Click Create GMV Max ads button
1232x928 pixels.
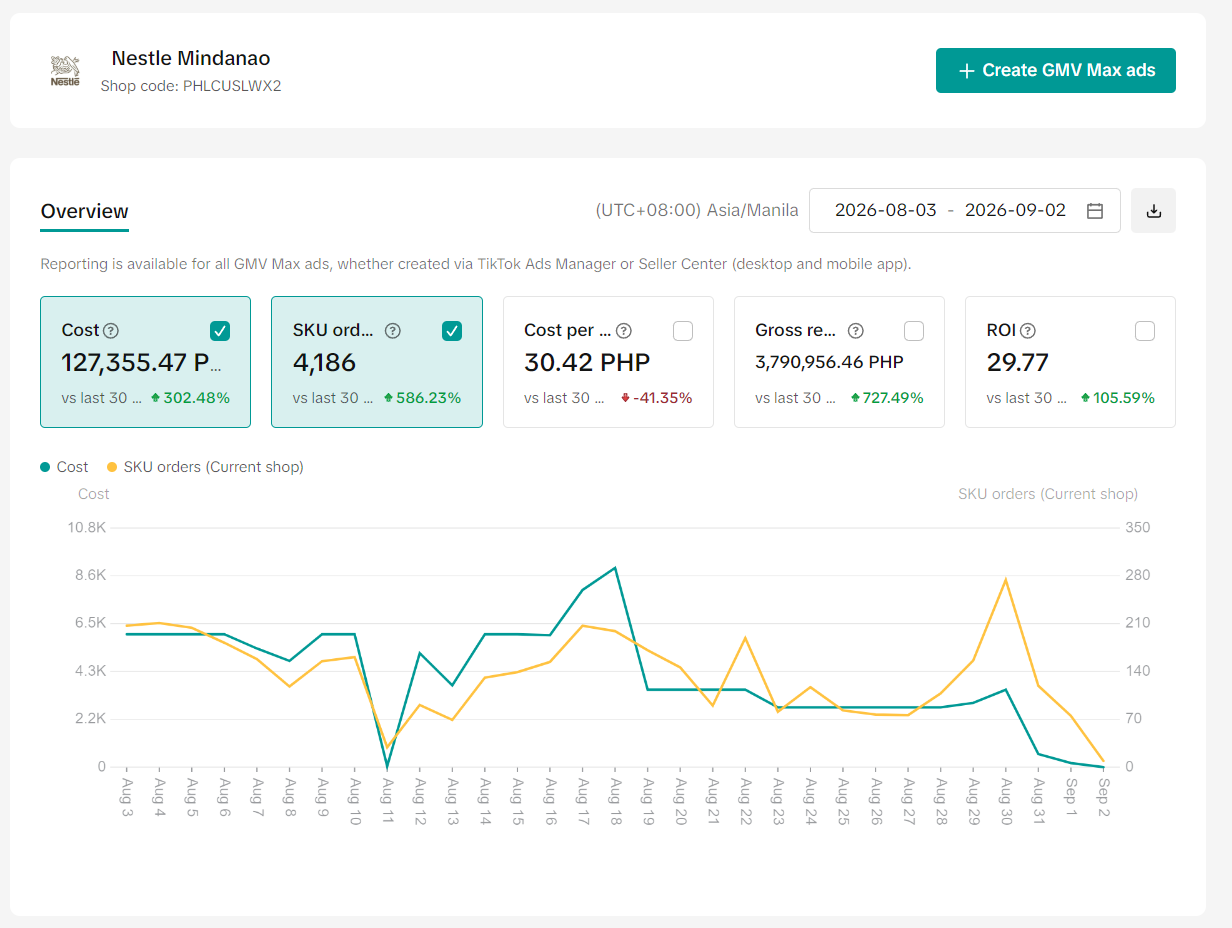(1055, 70)
